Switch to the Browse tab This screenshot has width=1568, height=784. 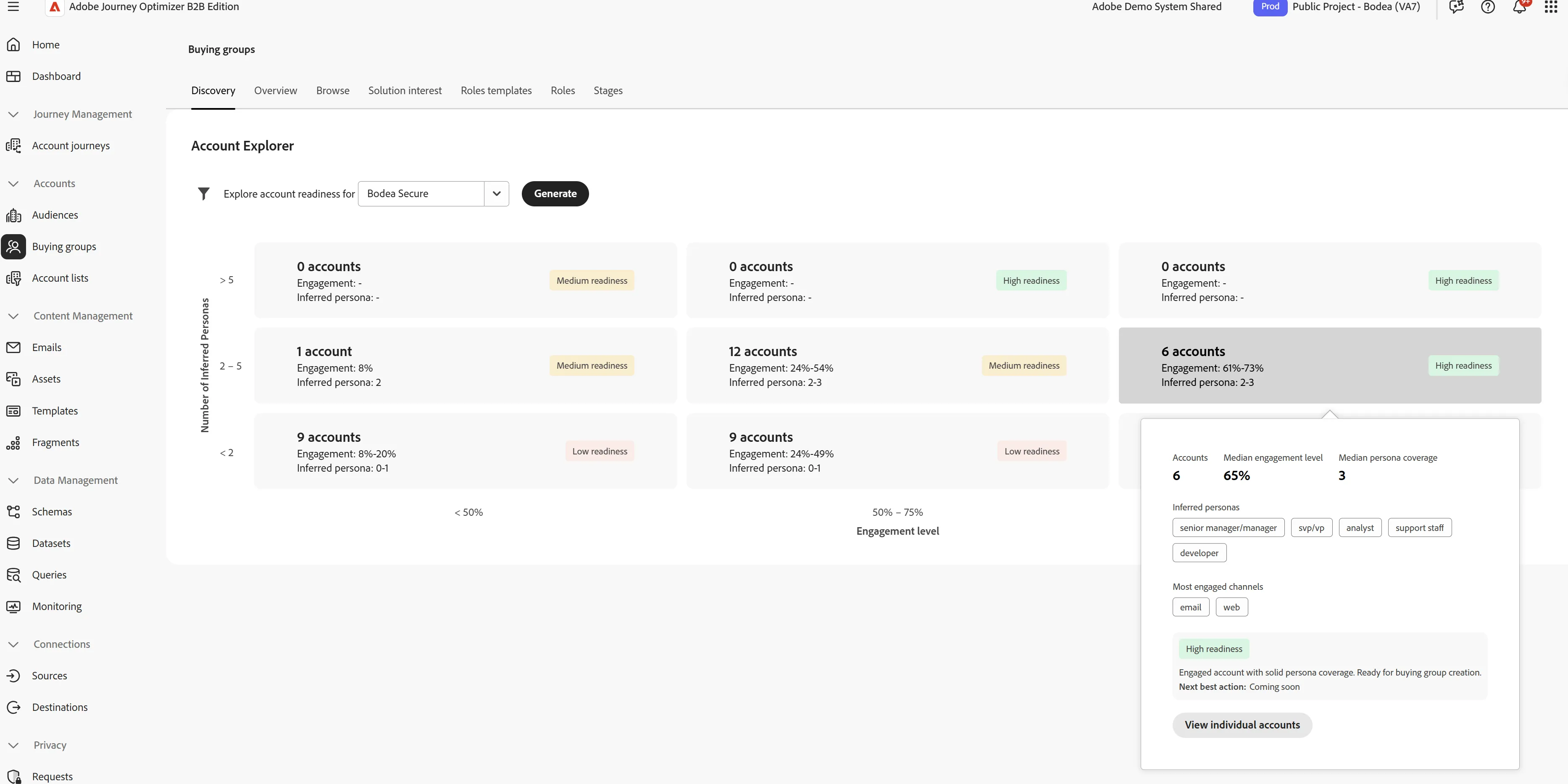click(x=333, y=91)
